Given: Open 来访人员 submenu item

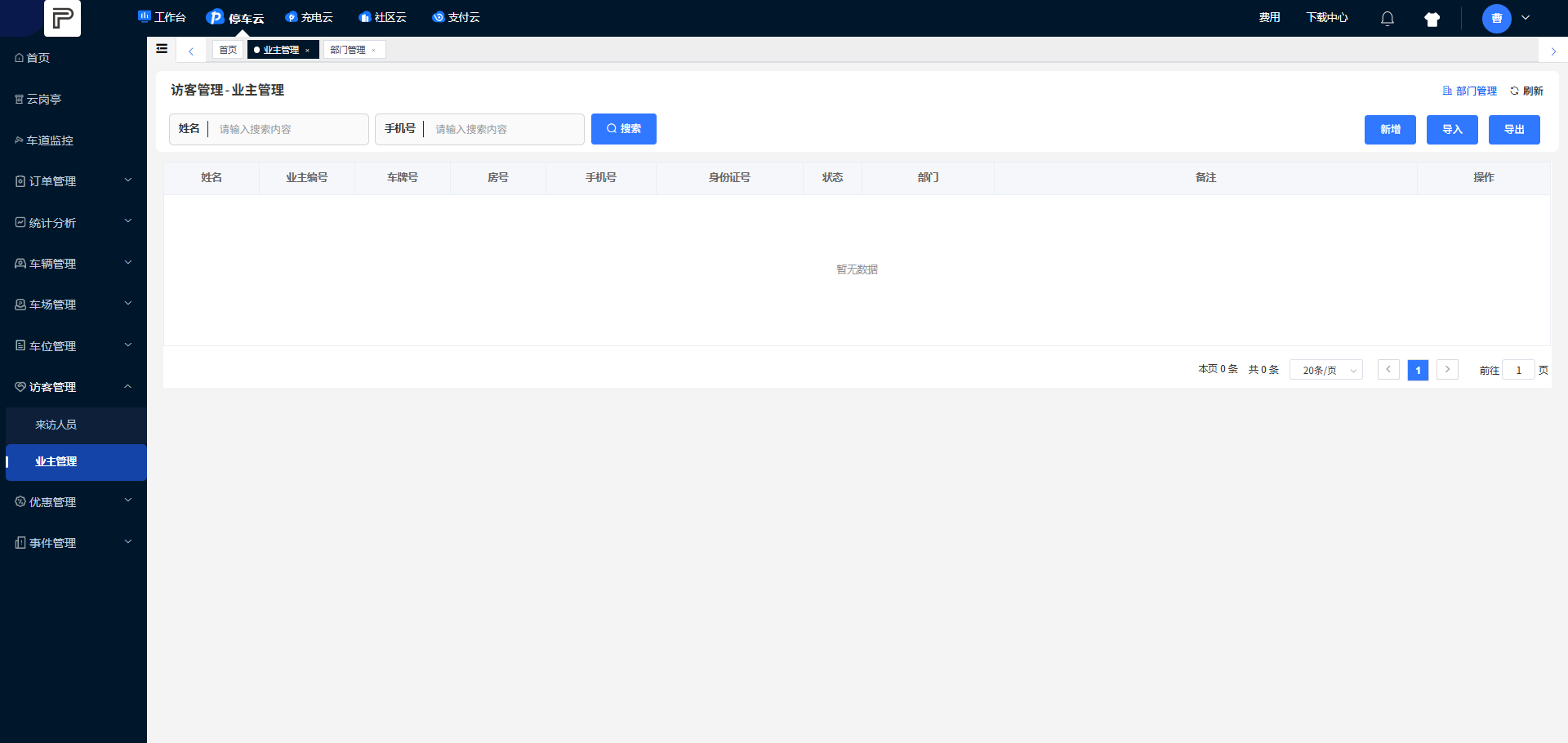Looking at the screenshot, I should click(x=76, y=425).
